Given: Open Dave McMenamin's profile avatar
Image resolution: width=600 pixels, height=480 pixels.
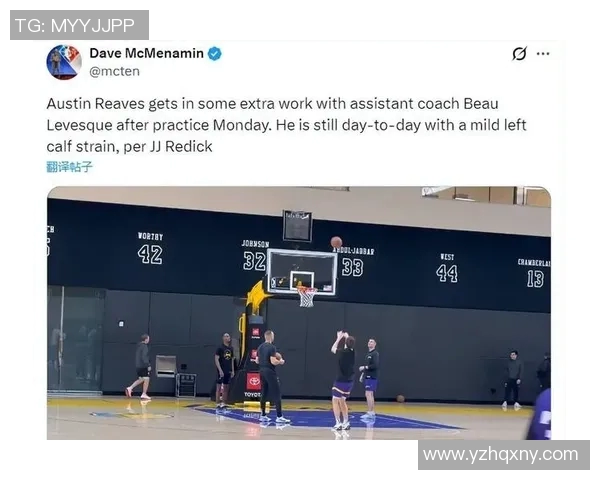Looking at the screenshot, I should (64, 62).
